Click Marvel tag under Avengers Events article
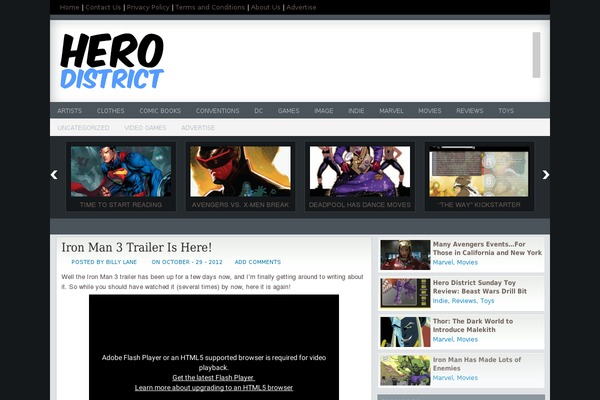The image size is (600, 400). (443, 263)
